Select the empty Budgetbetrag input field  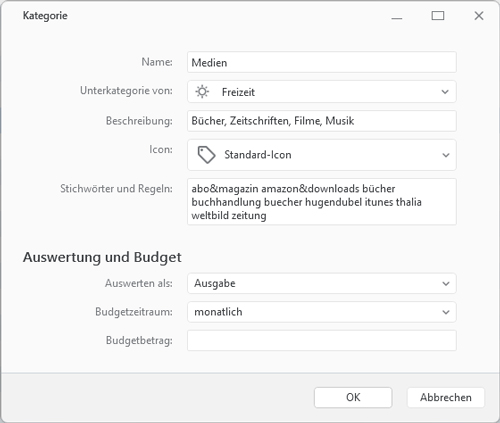click(322, 341)
